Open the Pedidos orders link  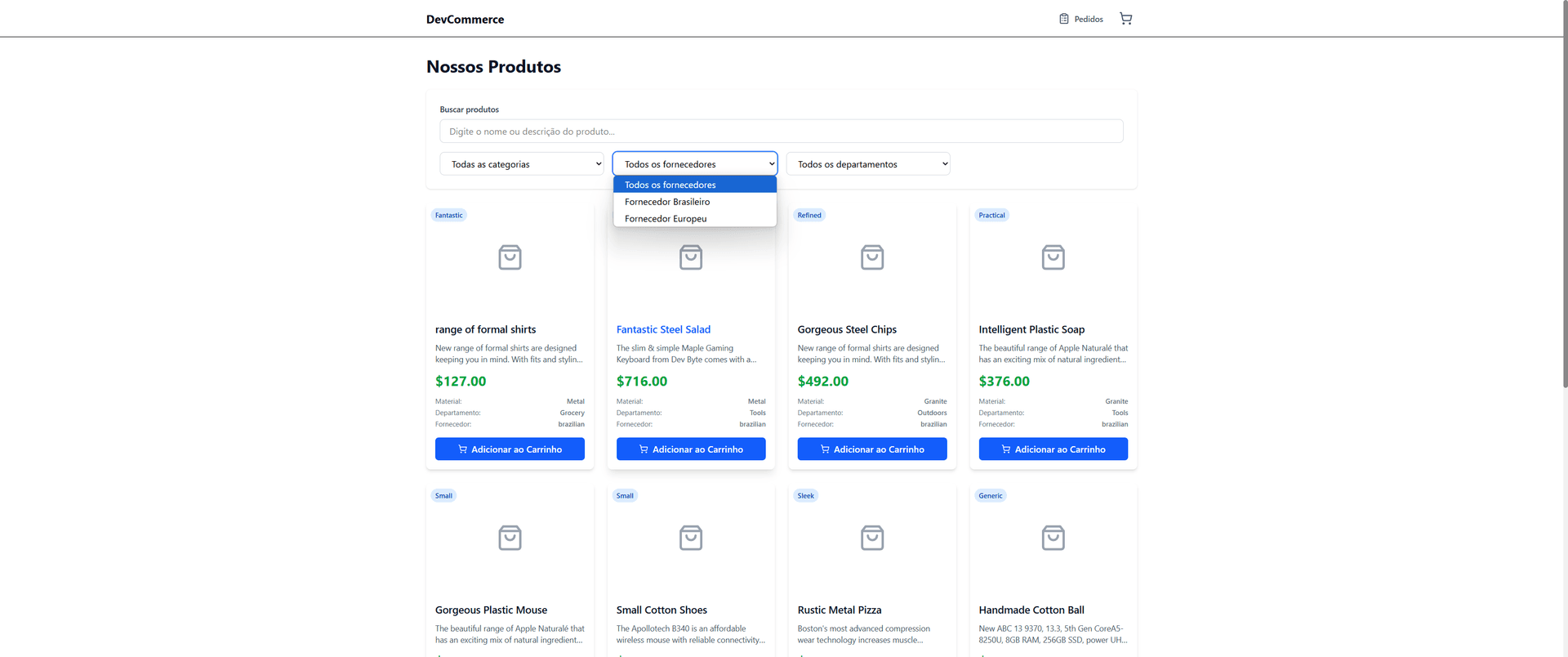pyautogui.click(x=1081, y=19)
